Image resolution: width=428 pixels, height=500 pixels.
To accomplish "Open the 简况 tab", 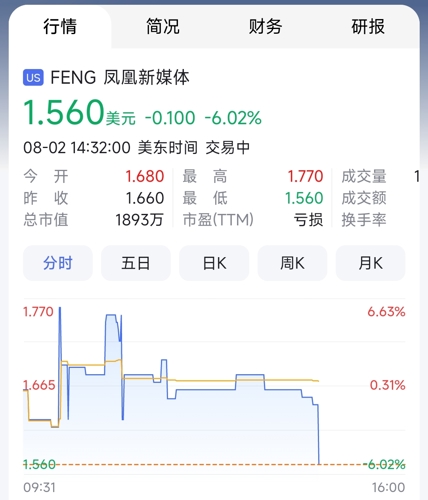I will click(x=163, y=26).
